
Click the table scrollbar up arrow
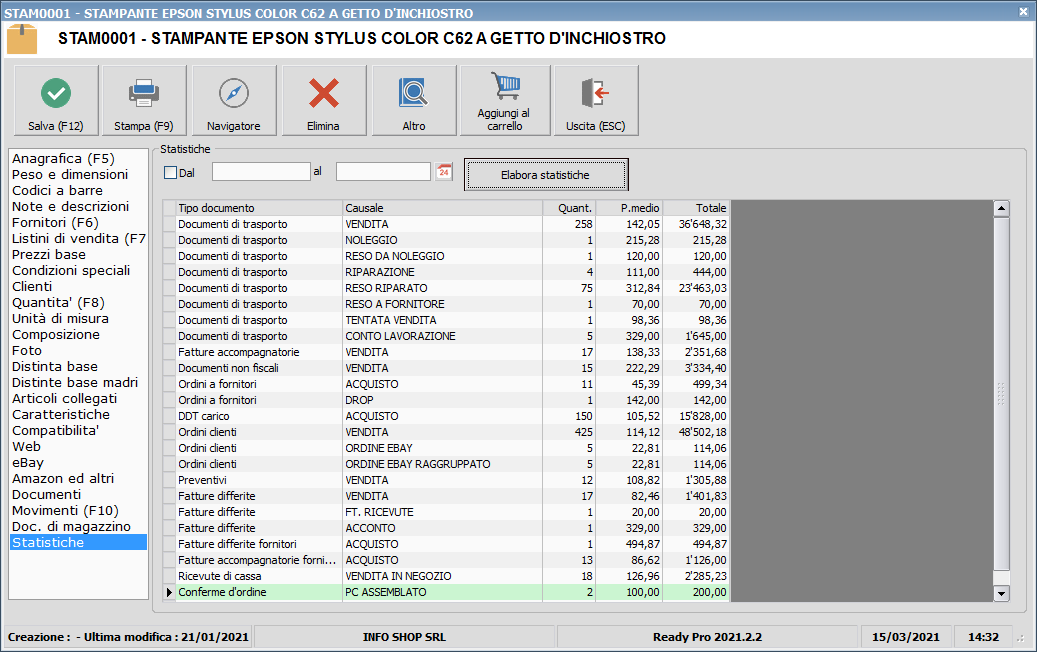click(x=1001, y=208)
